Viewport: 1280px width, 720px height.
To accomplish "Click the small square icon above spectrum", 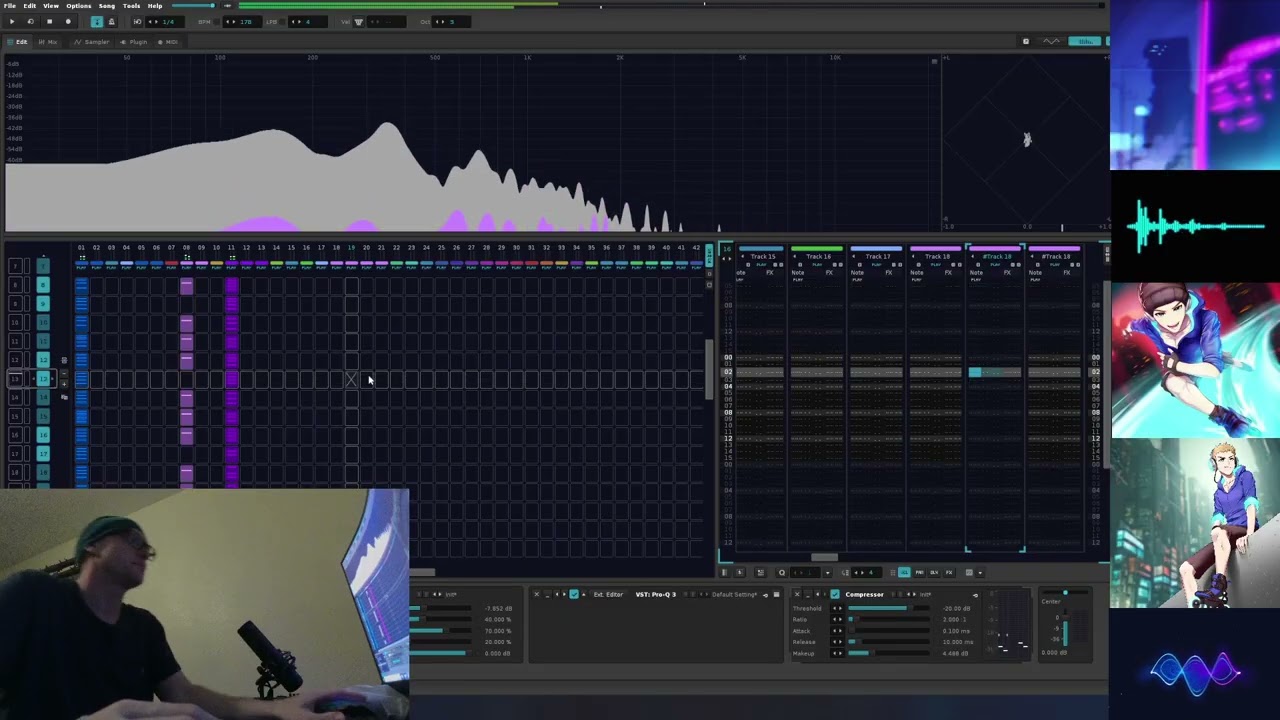I will (1026, 41).
